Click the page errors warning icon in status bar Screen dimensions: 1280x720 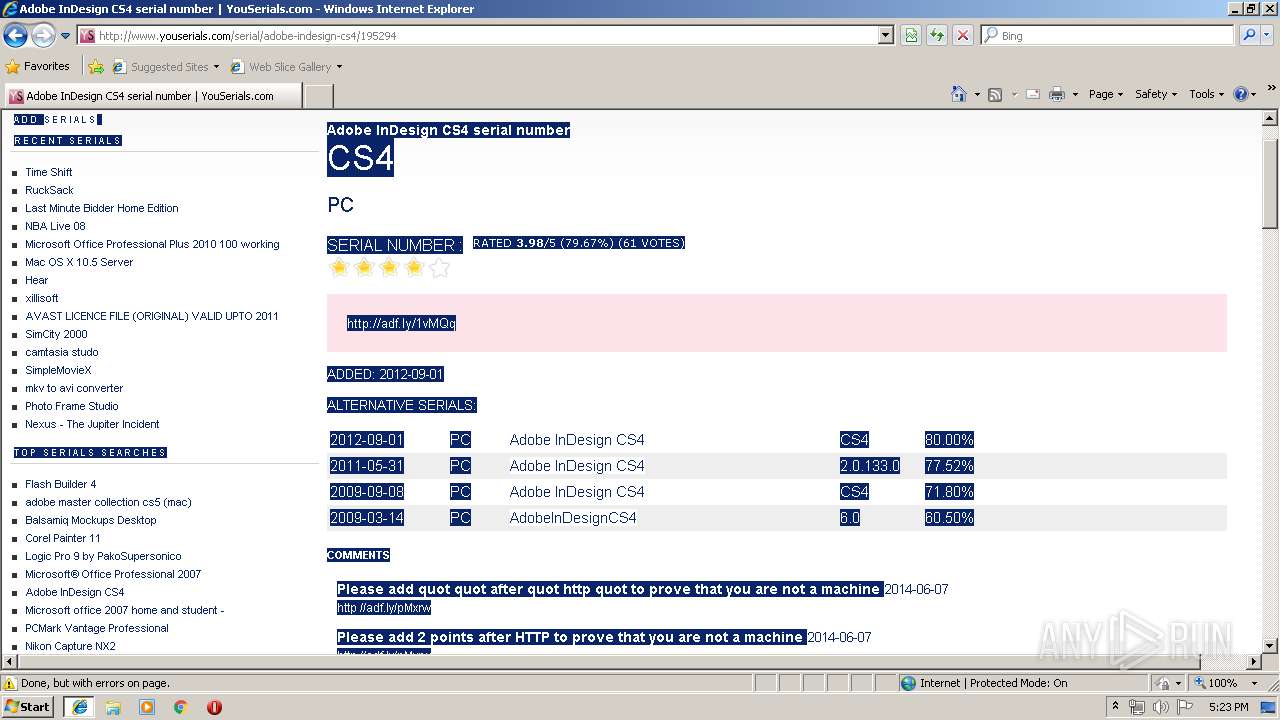(11, 684)
